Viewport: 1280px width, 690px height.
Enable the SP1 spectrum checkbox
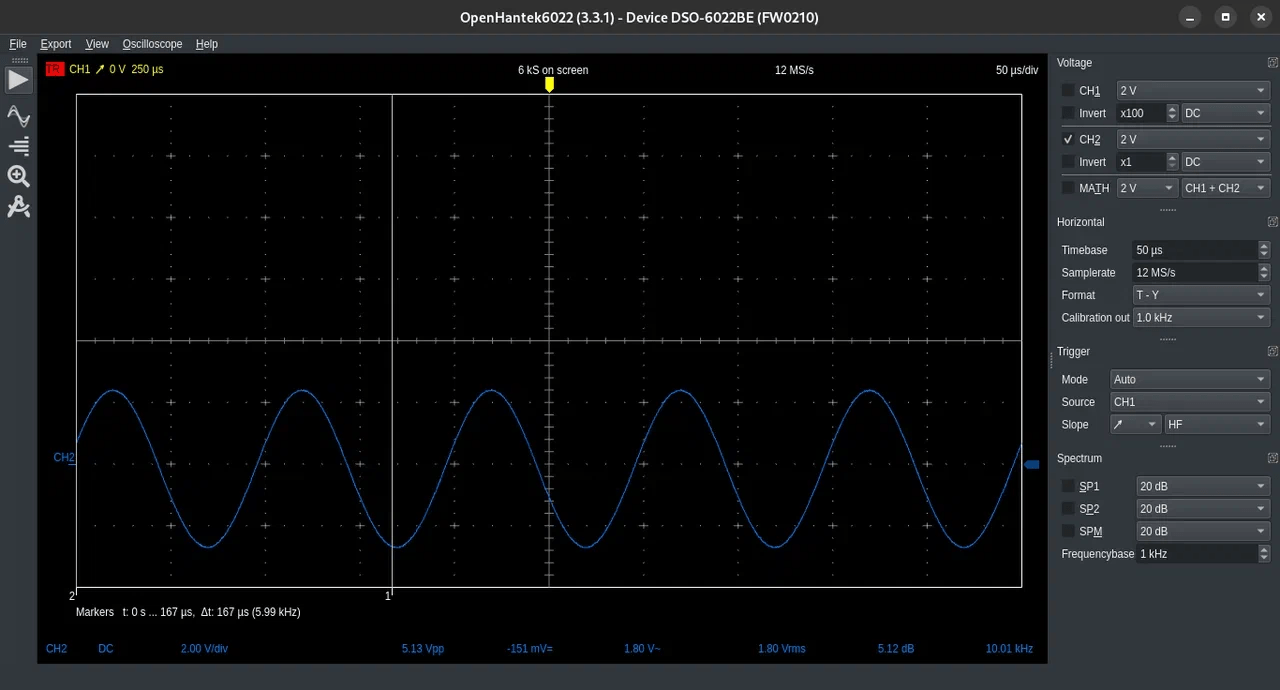(x=1068, y=486)
